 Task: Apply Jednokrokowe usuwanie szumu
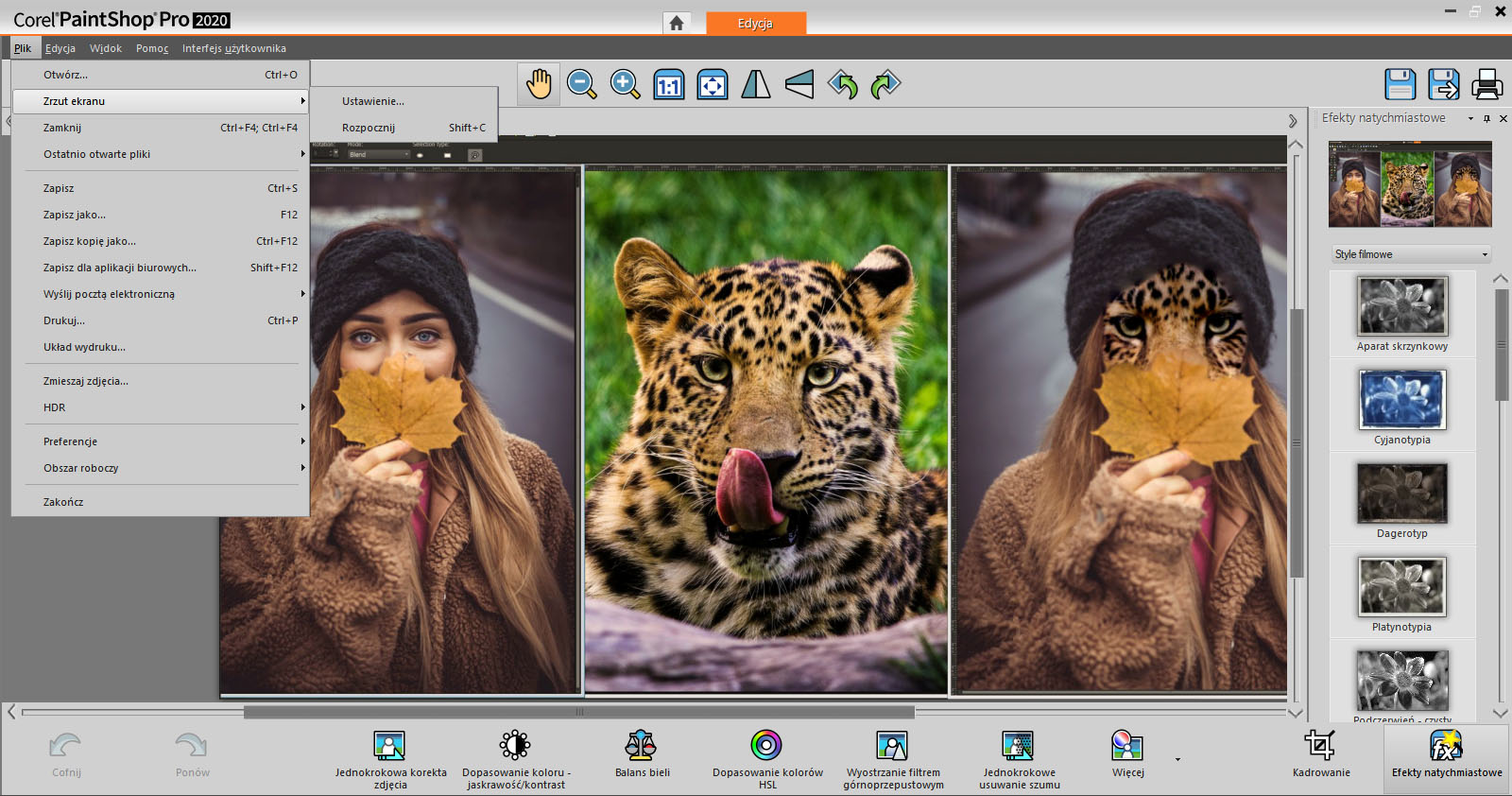coord(1019,759)
